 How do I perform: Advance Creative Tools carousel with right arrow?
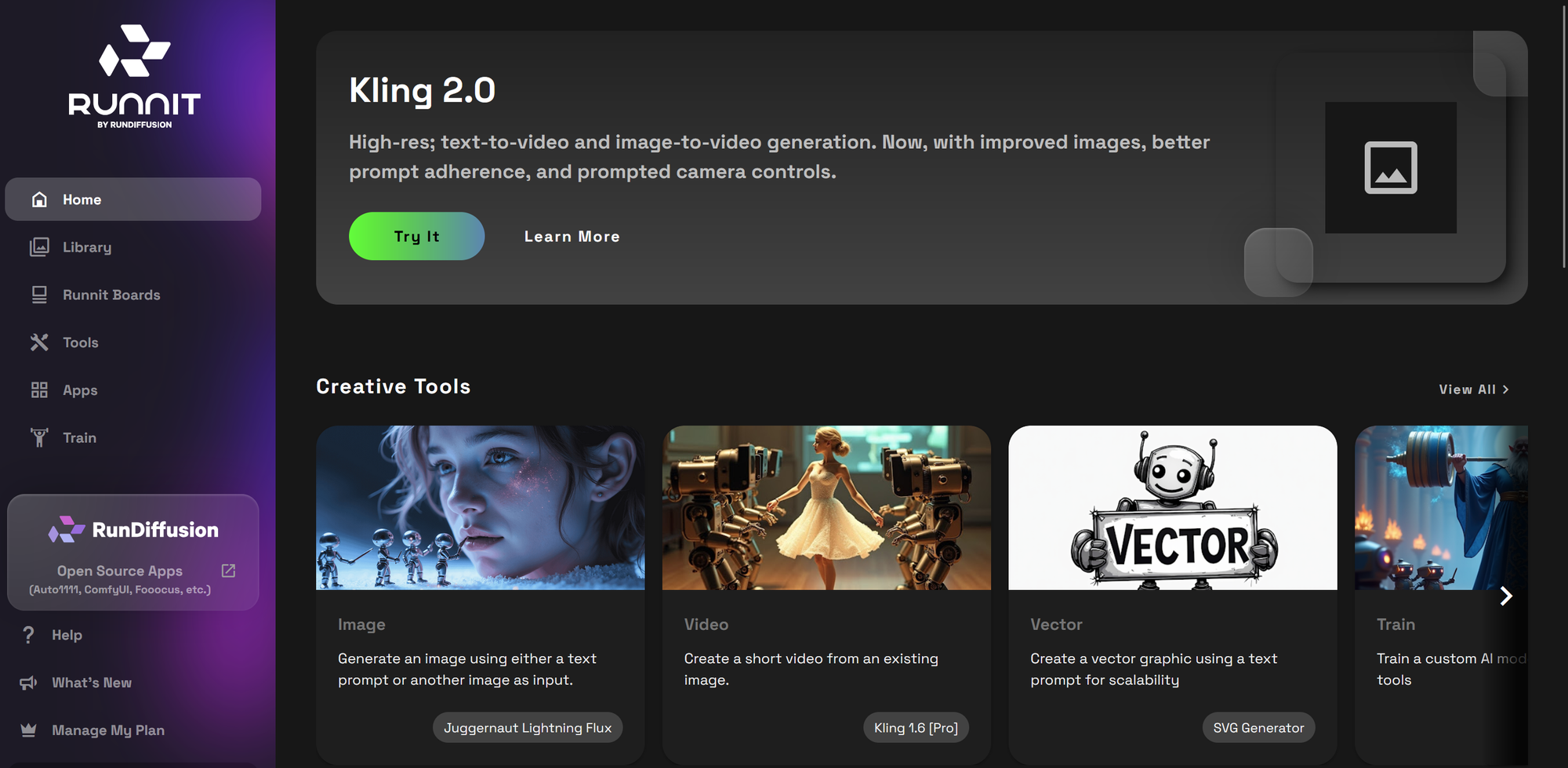tap(1505, 596)
